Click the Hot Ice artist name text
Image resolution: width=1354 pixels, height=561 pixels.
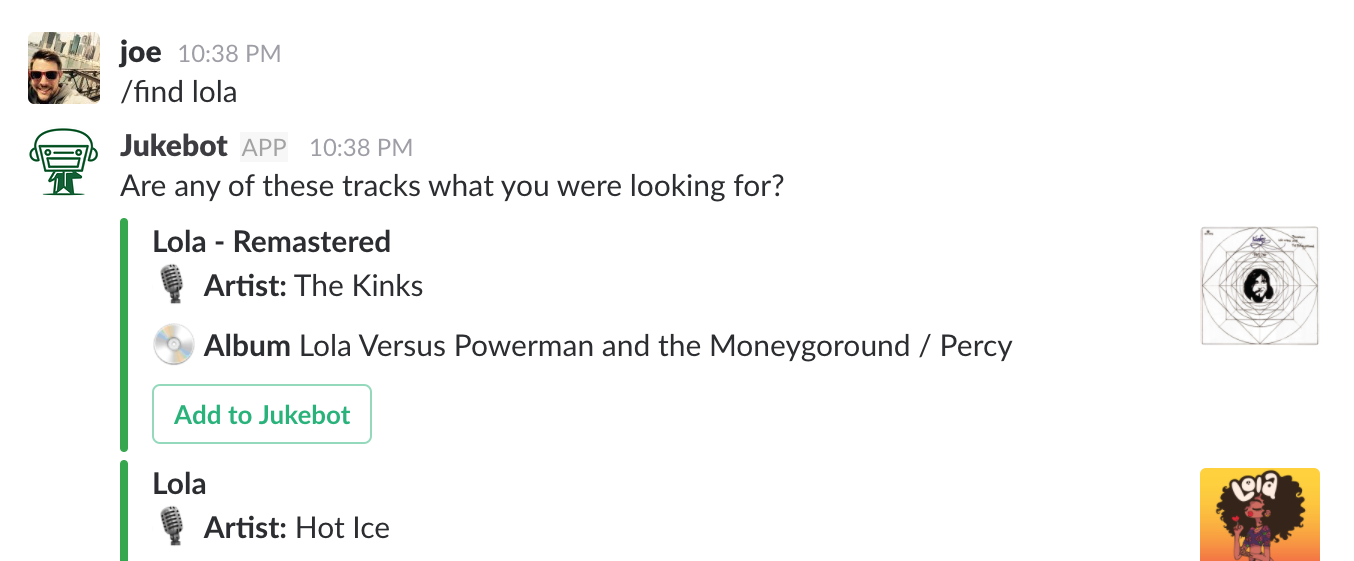(343, 527)
